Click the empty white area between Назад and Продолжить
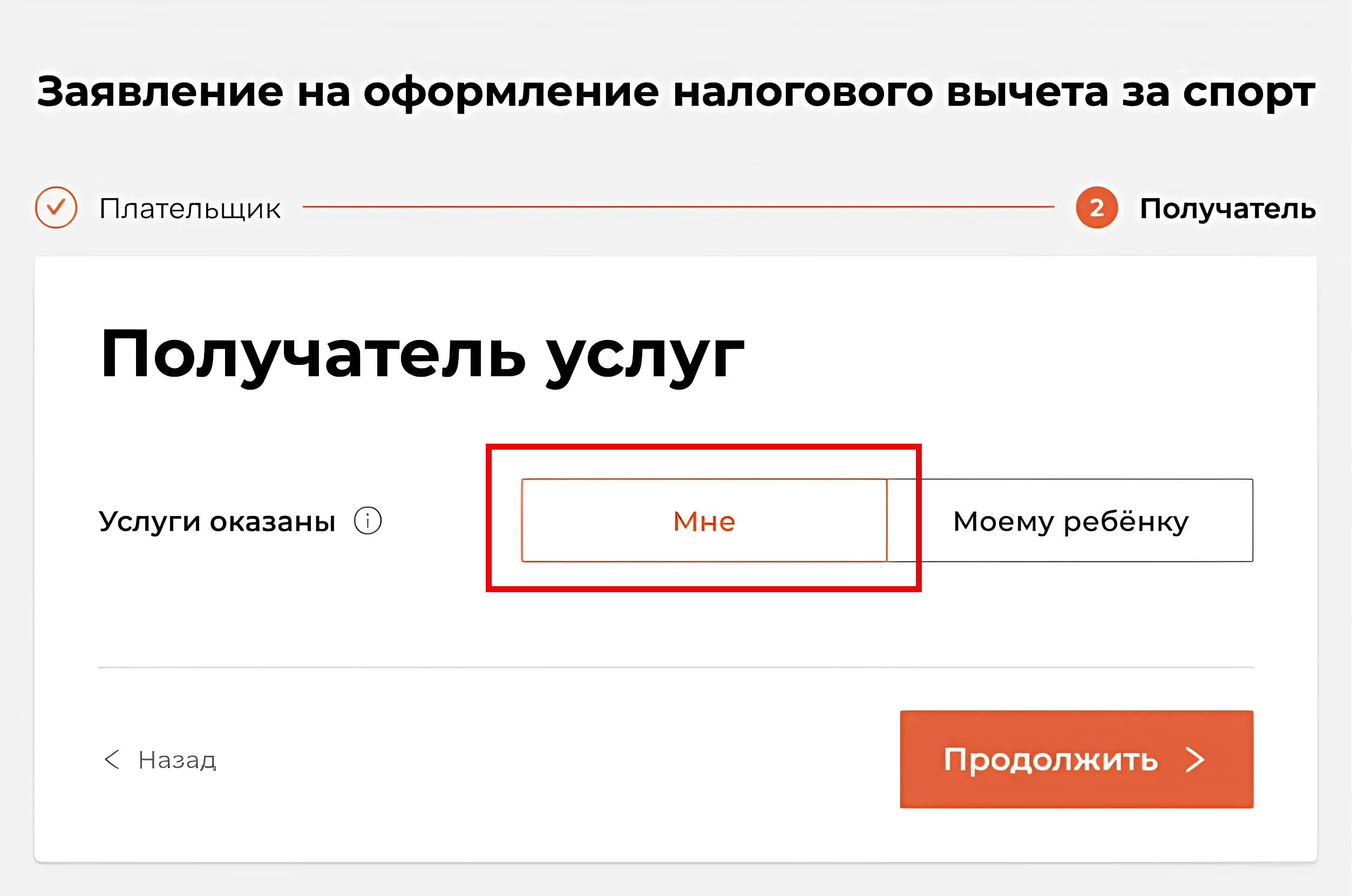The height and width of the screenshot is (896, 1352). [558, 759]
